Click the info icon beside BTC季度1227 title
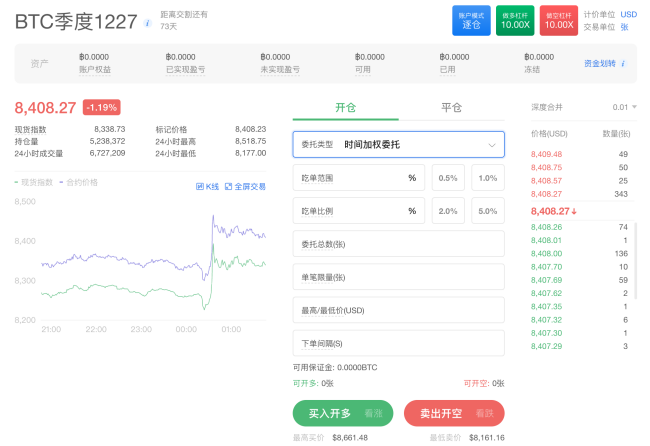This screenshot has height=446, width=650. point(147,23)
